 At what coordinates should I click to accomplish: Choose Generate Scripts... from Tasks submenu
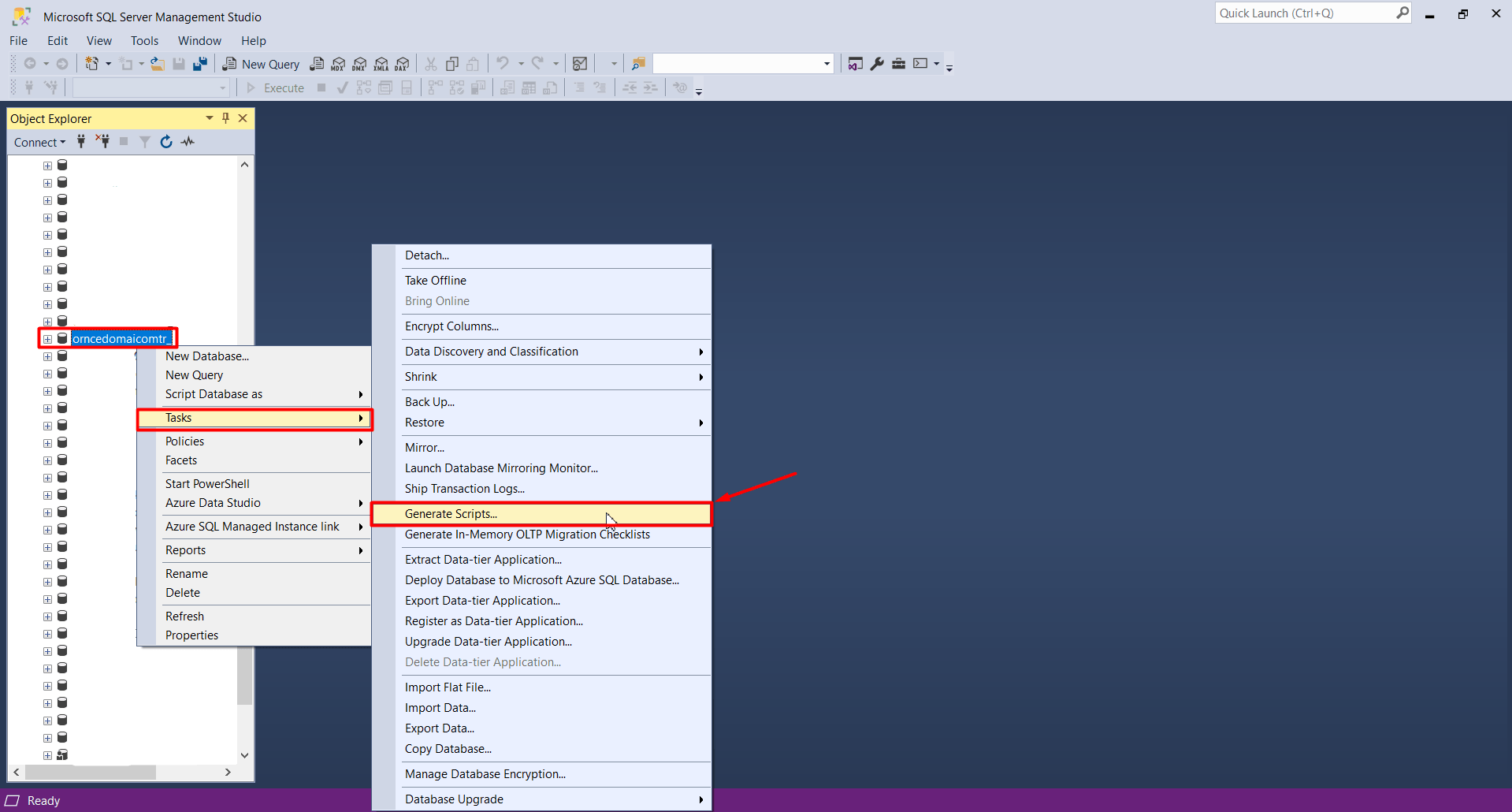[451, 514]
